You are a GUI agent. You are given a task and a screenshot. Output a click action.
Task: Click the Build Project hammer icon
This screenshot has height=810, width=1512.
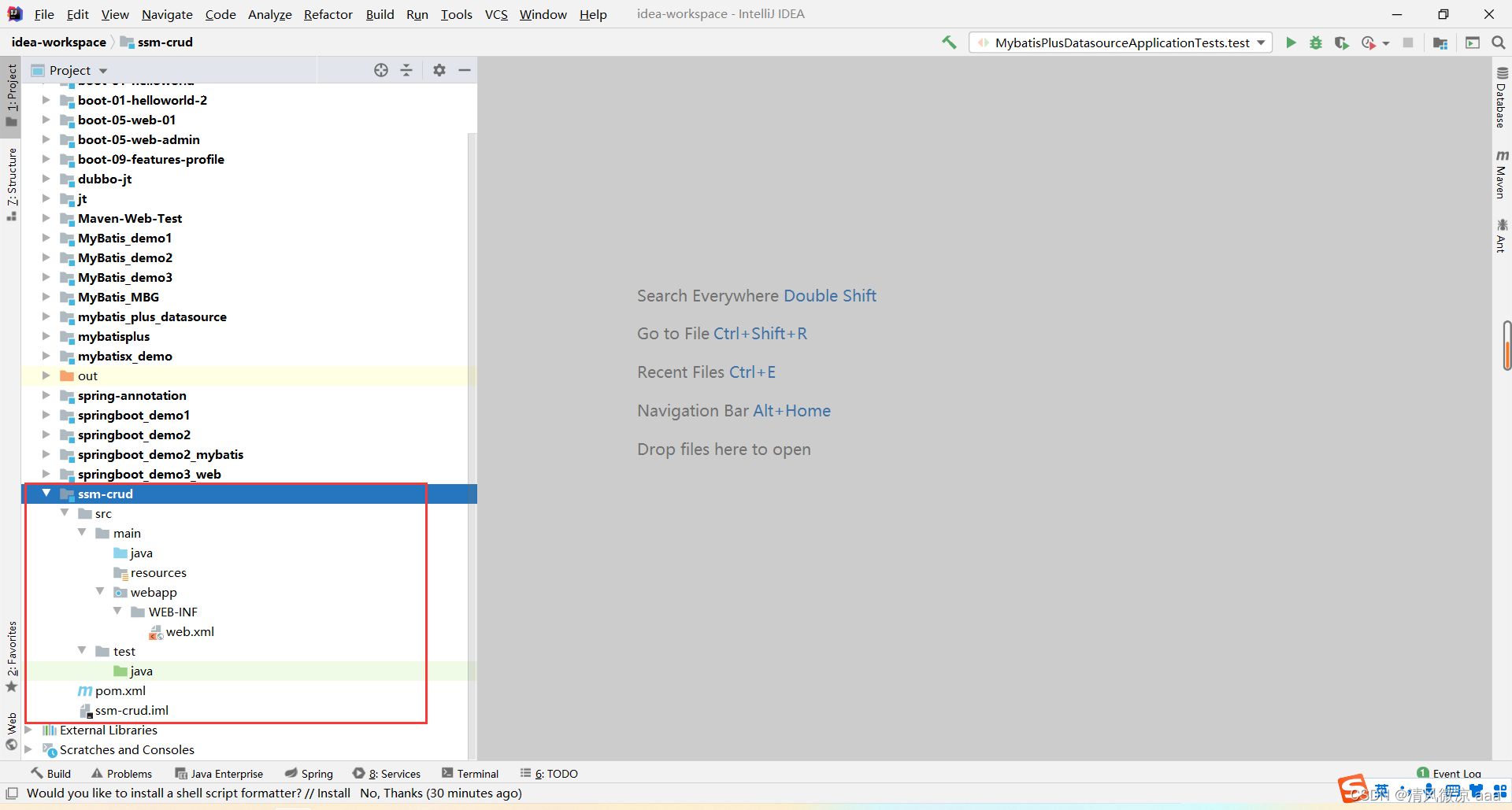click(949, 43)
